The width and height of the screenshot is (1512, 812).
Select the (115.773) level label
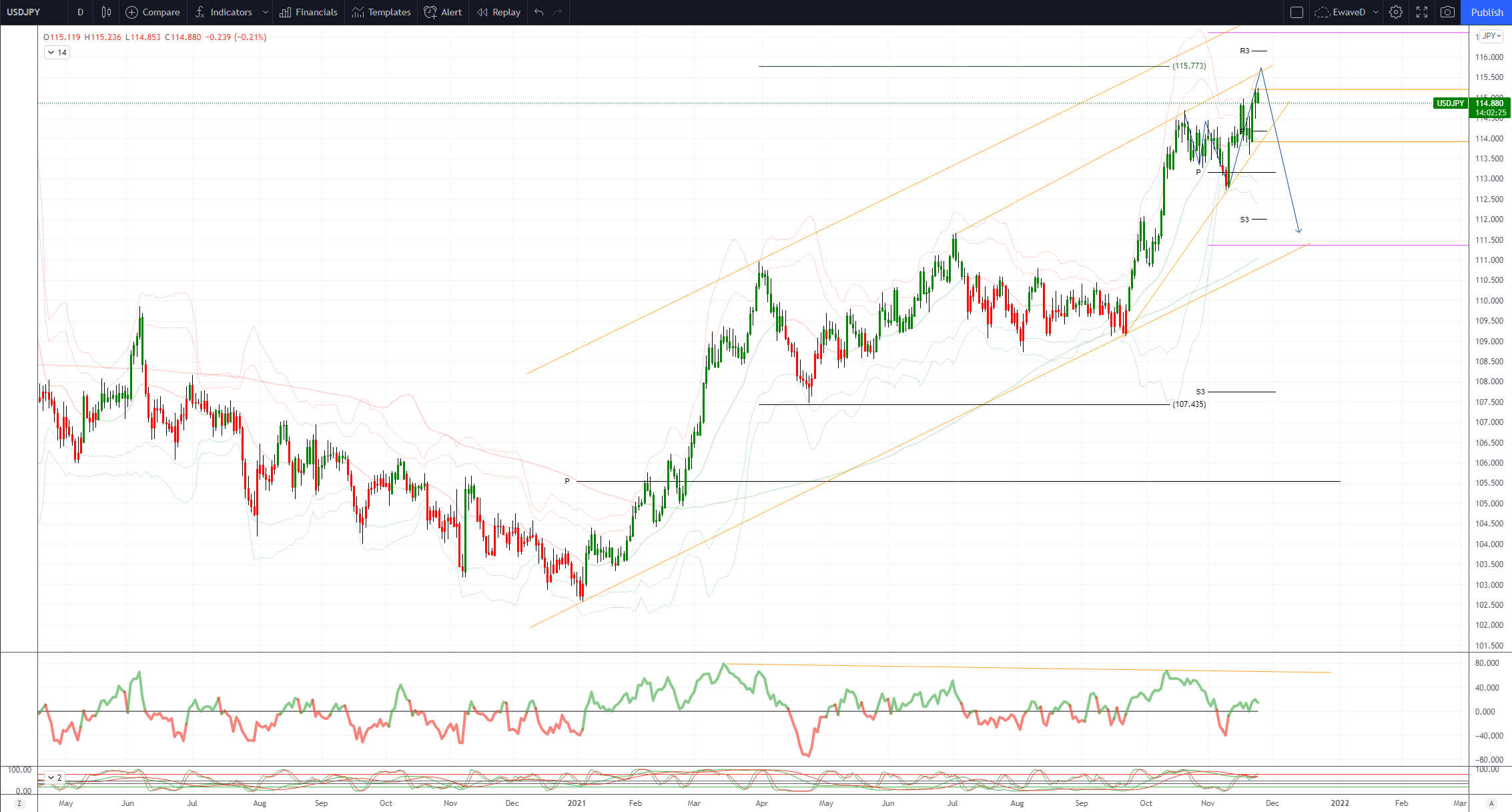(1189, 66)
